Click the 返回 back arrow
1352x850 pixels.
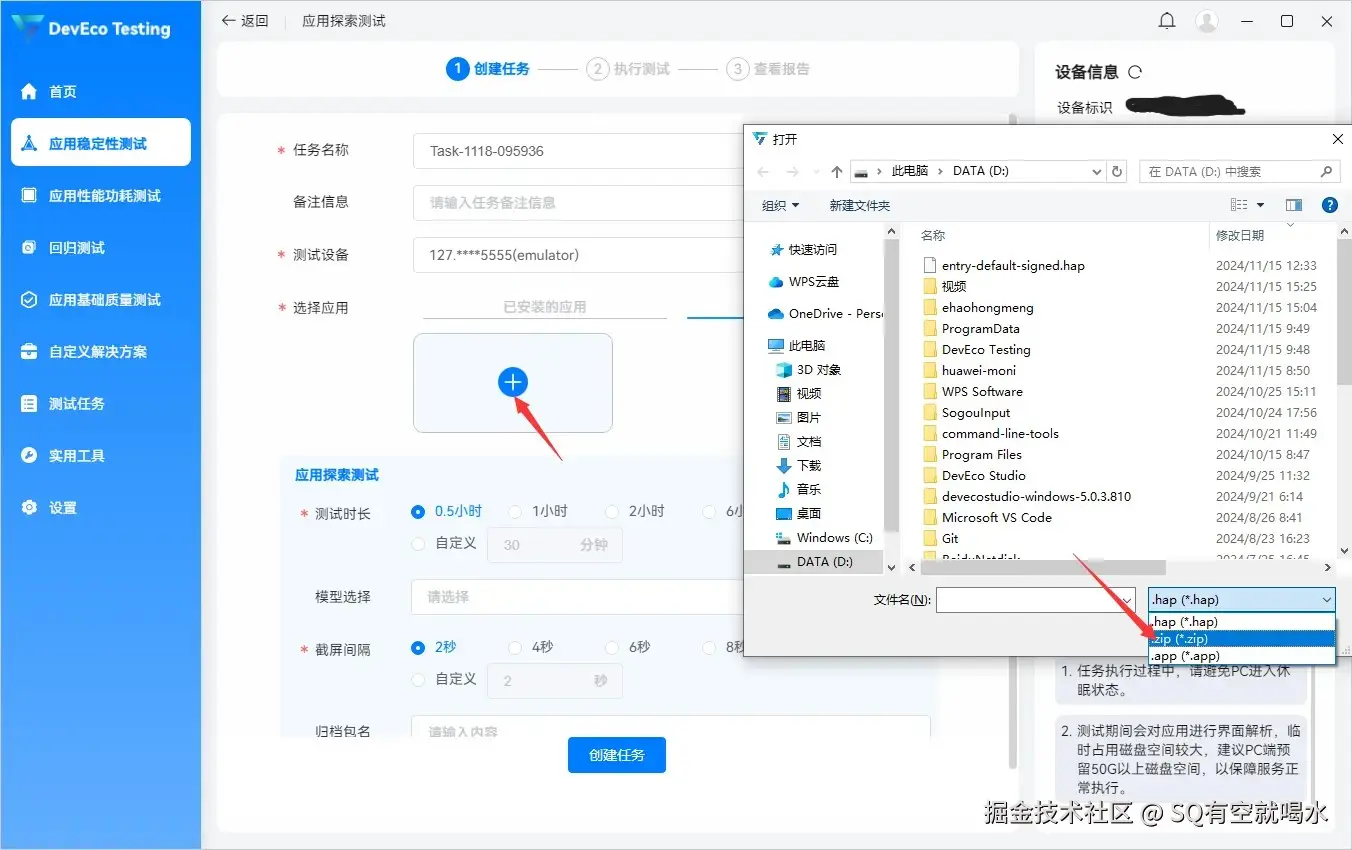229,21
